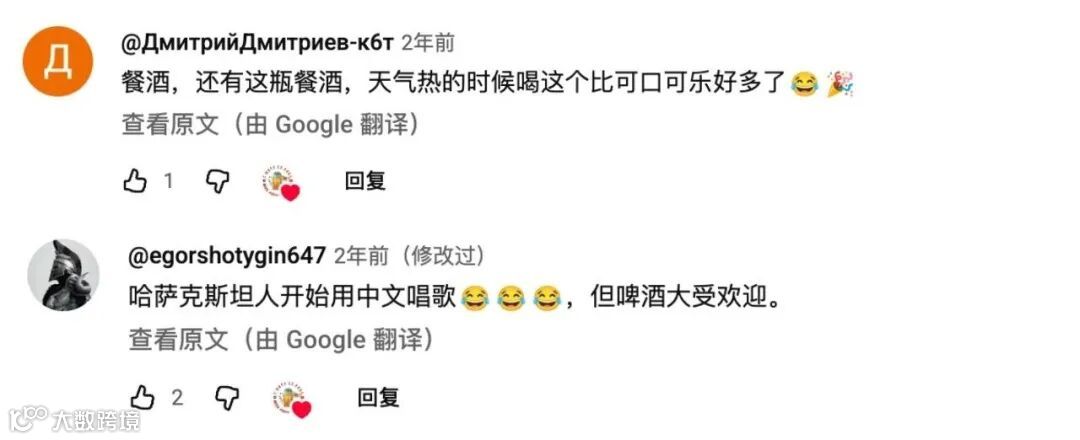The width and height of the screenshot is (1080, 440).
Task: Click the 2年前(修改过) timestamp on second comment
Action: (x=409, y=256)
